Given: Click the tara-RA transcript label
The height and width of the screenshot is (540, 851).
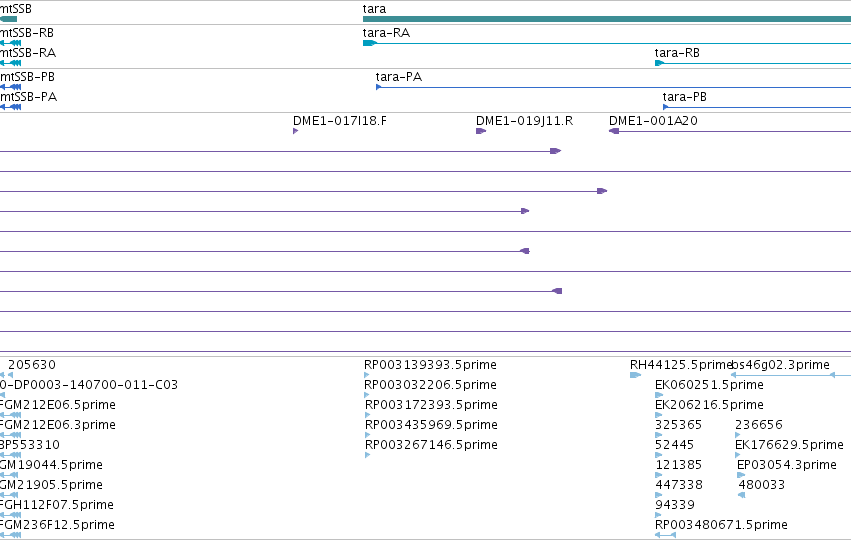Looking at the screenshot, I should click(386, 33).
